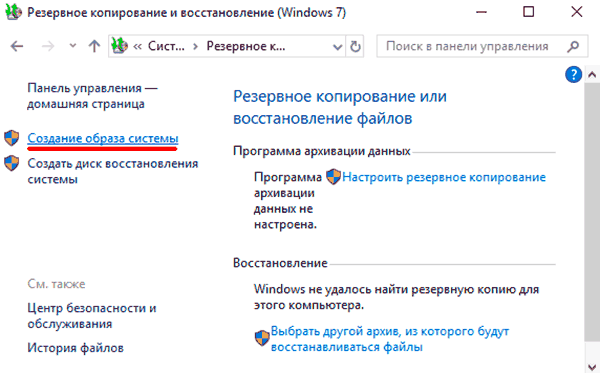The width and height of the screenshot is (600, 373).
Task: Click Выбрать другой архив link
Action: coord(390,339)
